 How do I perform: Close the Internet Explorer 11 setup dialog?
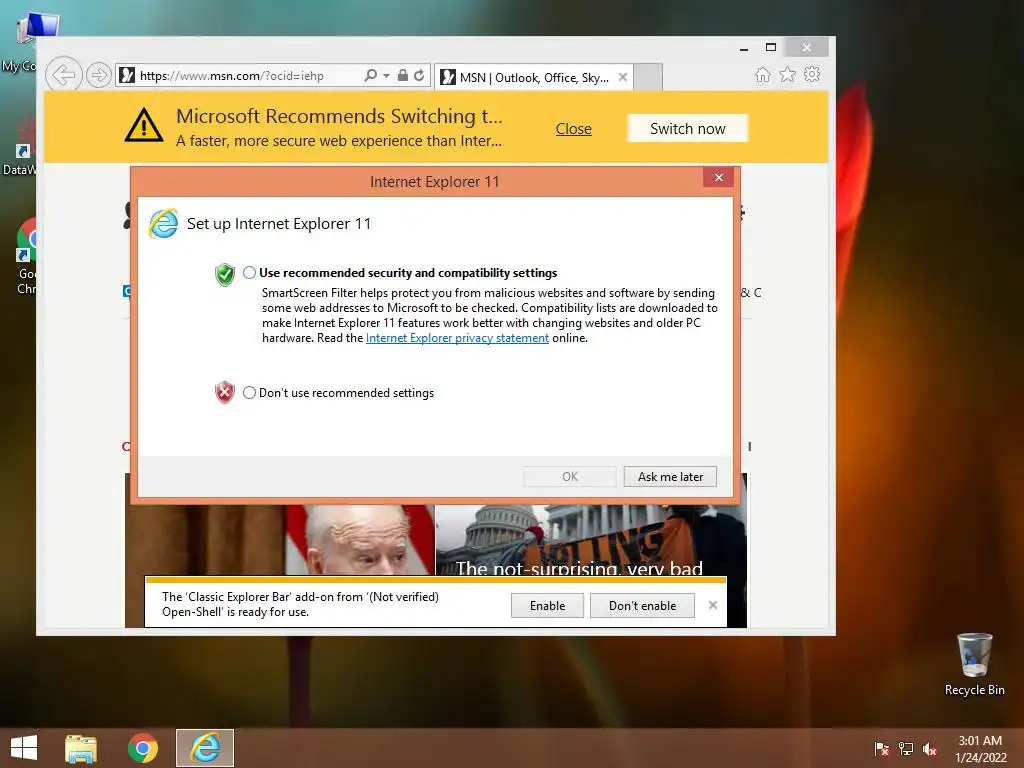pos(718,178)
